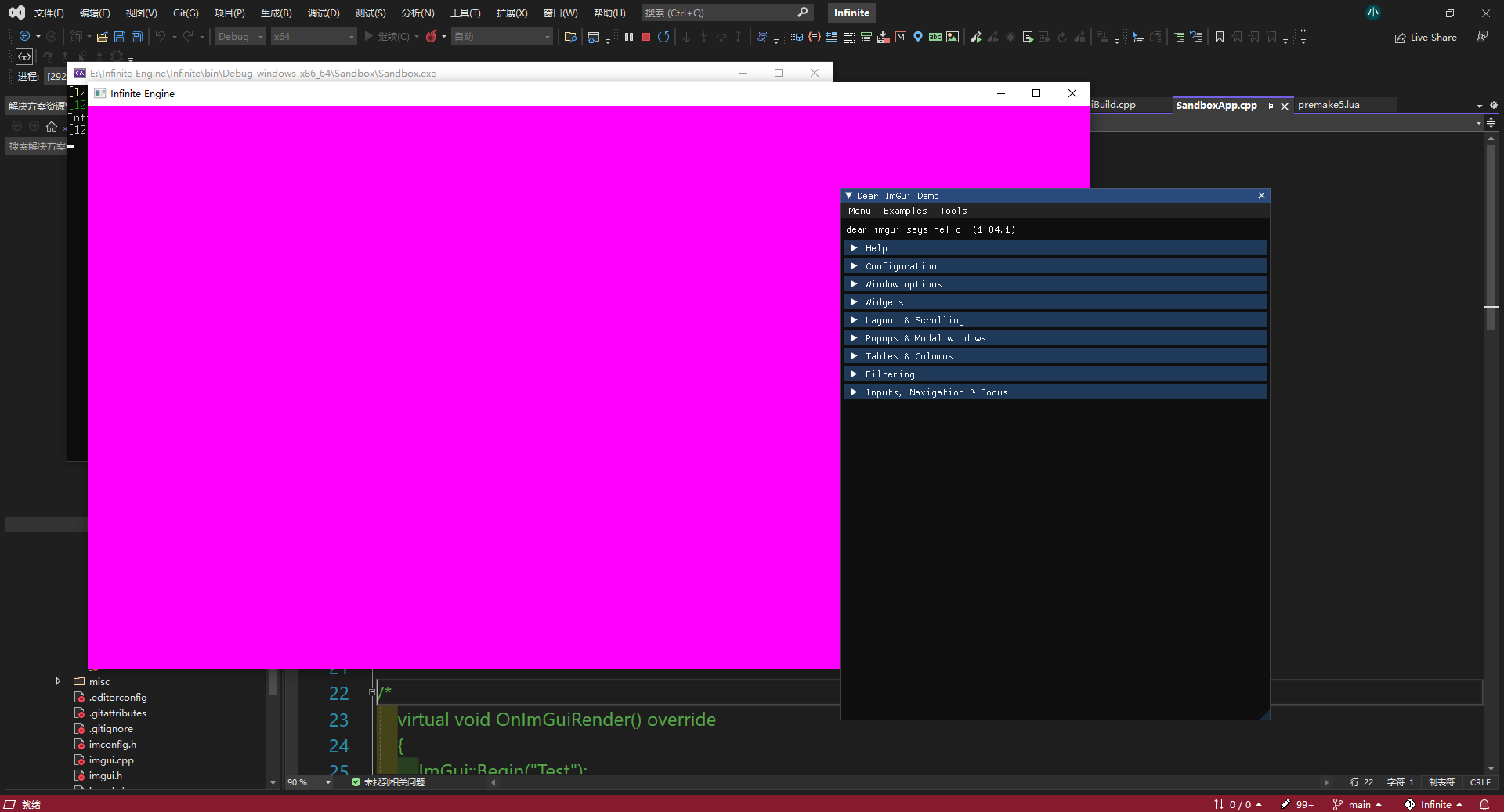Open the zoom 90 % dropdown
Screen dimensions: 1504x812
tap(309, 782)
